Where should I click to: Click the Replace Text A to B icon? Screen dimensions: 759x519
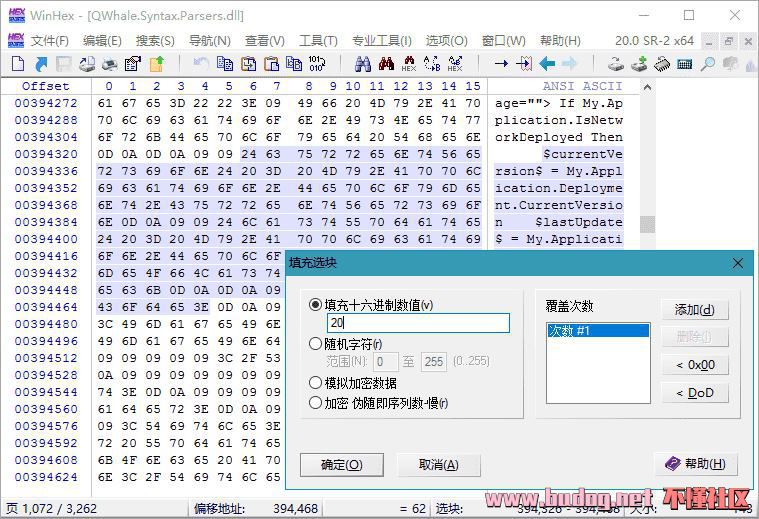[432, 63]
